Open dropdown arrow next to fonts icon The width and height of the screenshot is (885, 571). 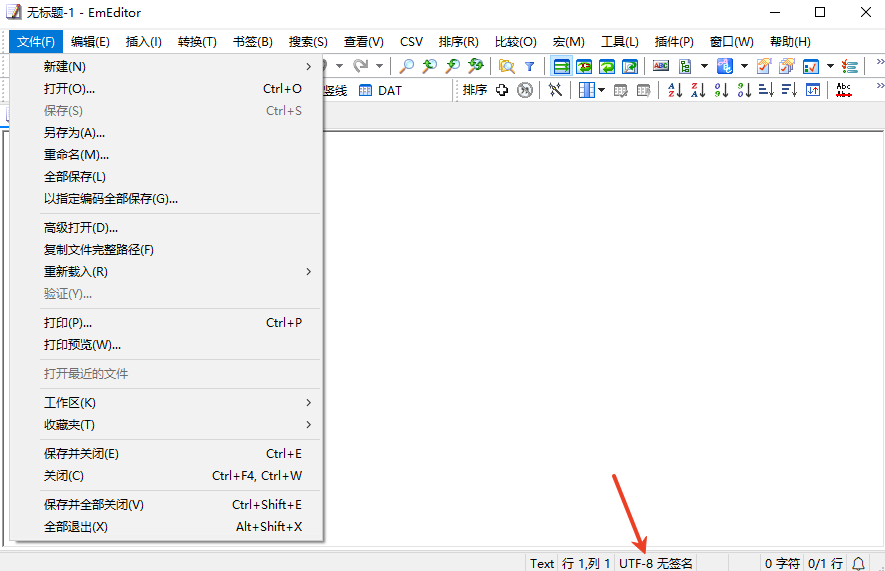click(744, 66)
